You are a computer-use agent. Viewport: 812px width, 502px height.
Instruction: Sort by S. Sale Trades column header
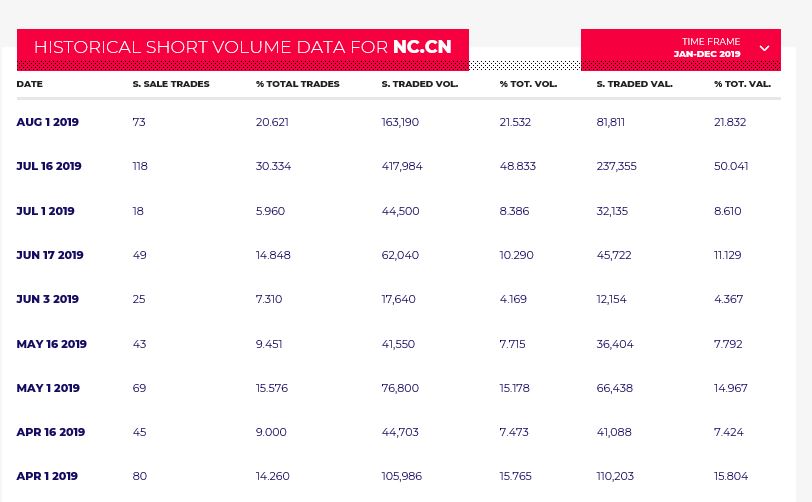[x=171, y=84]
